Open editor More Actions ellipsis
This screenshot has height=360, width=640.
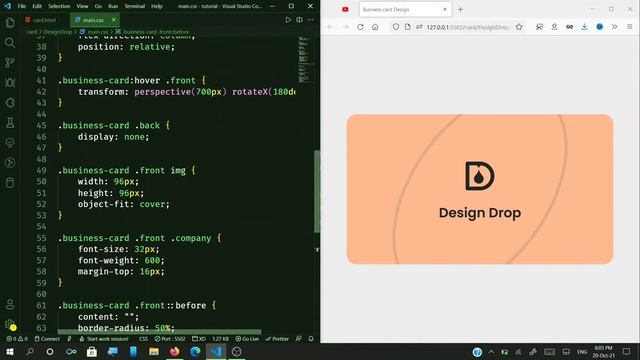pos(311,20)
